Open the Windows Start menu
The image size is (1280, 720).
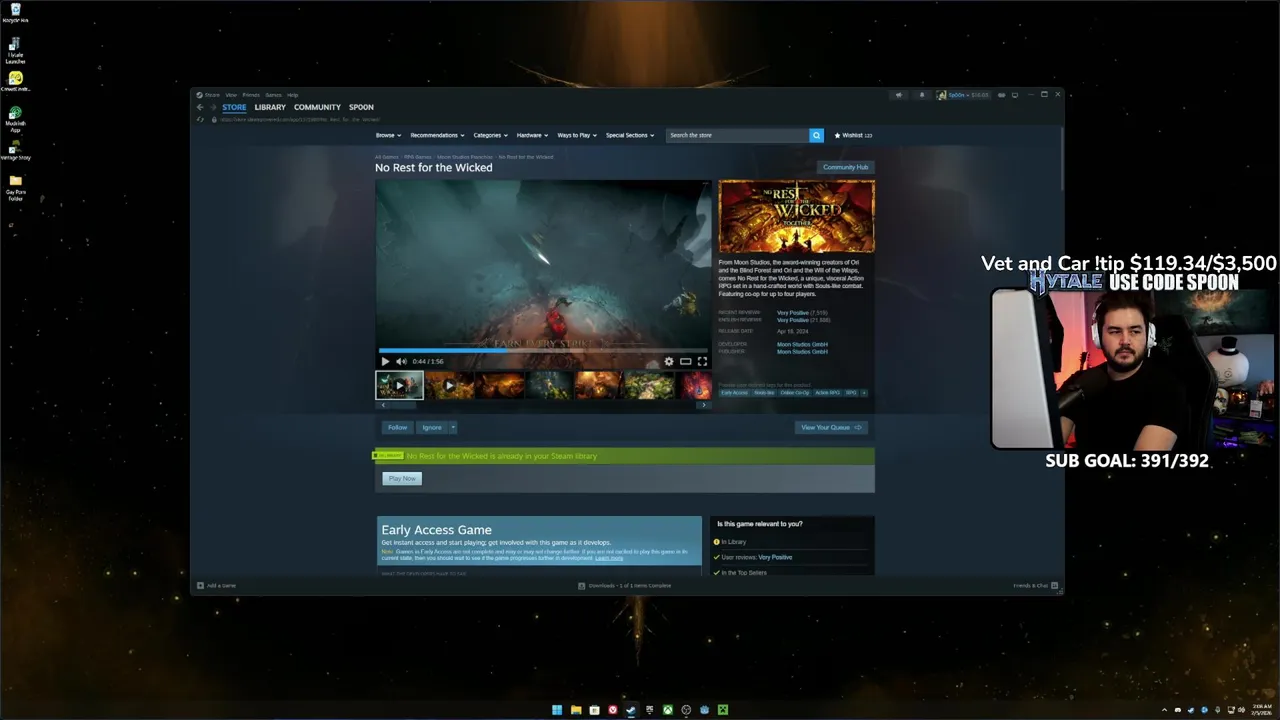[557, 710]
